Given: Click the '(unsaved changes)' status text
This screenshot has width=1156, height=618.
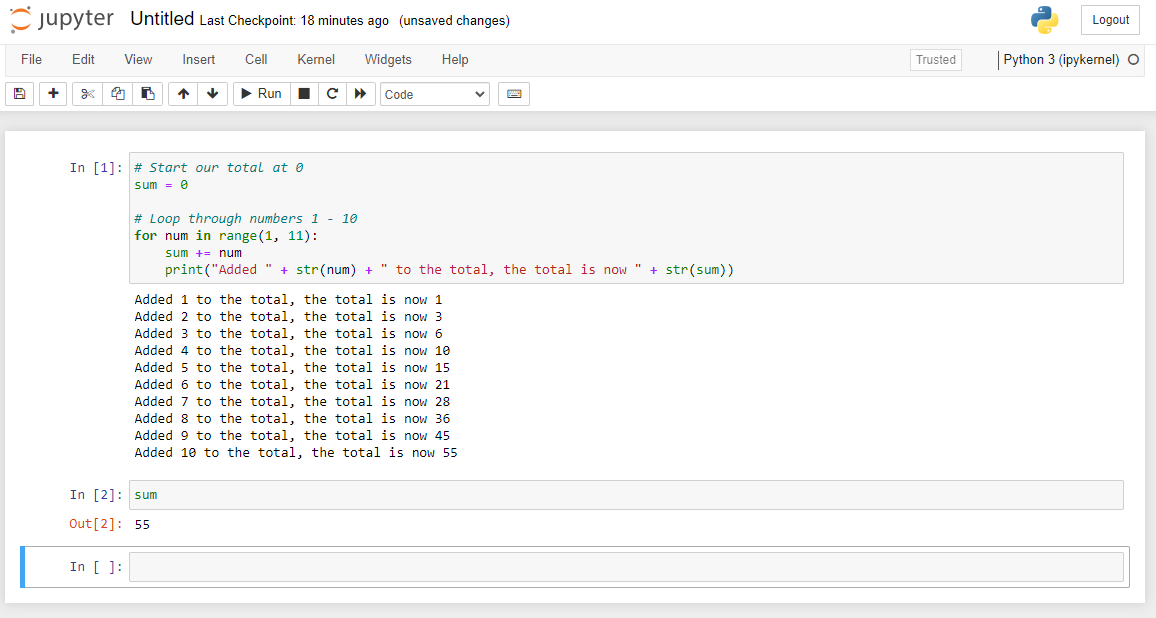Looking at the screenshot, I should (x=454, y=21).
